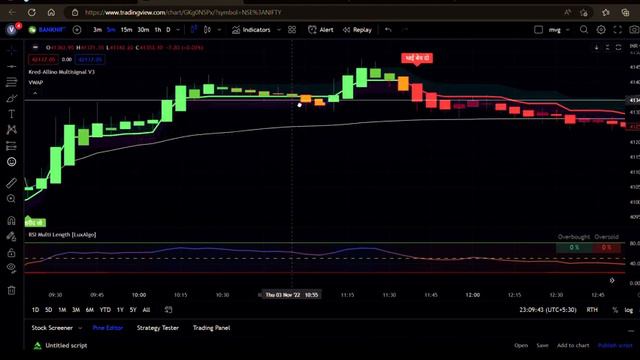Expand the timeframe interval dropdown arrow
This screenshot has width=640, height=360.
coord(178,30)
